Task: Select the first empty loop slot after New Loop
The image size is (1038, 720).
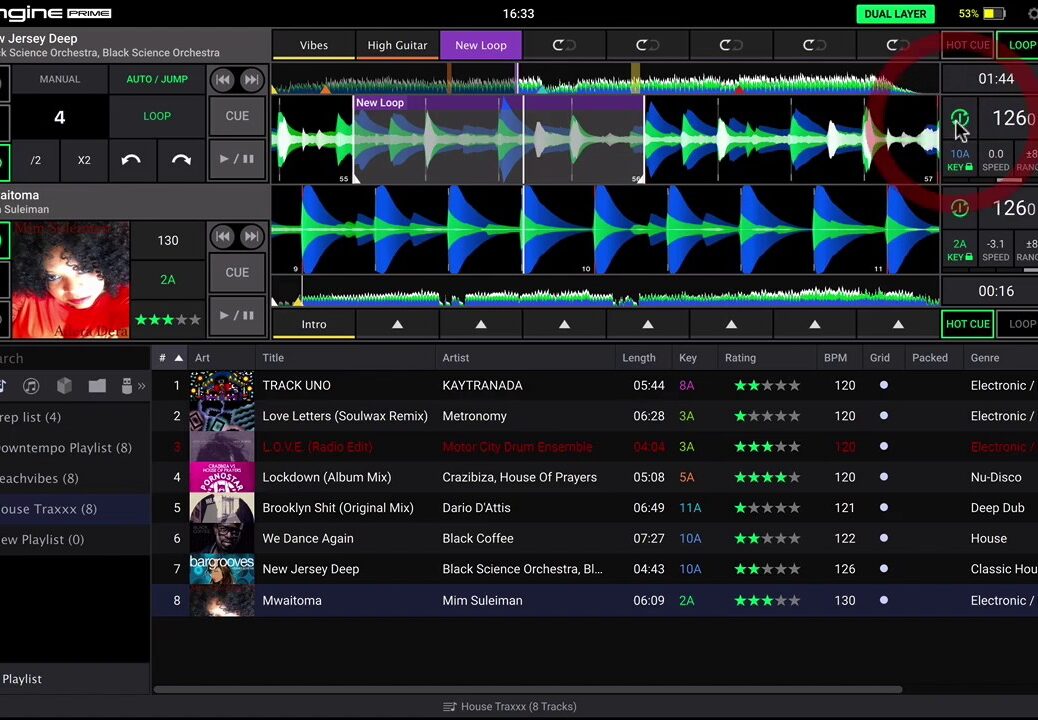Action: coord(564,45)
